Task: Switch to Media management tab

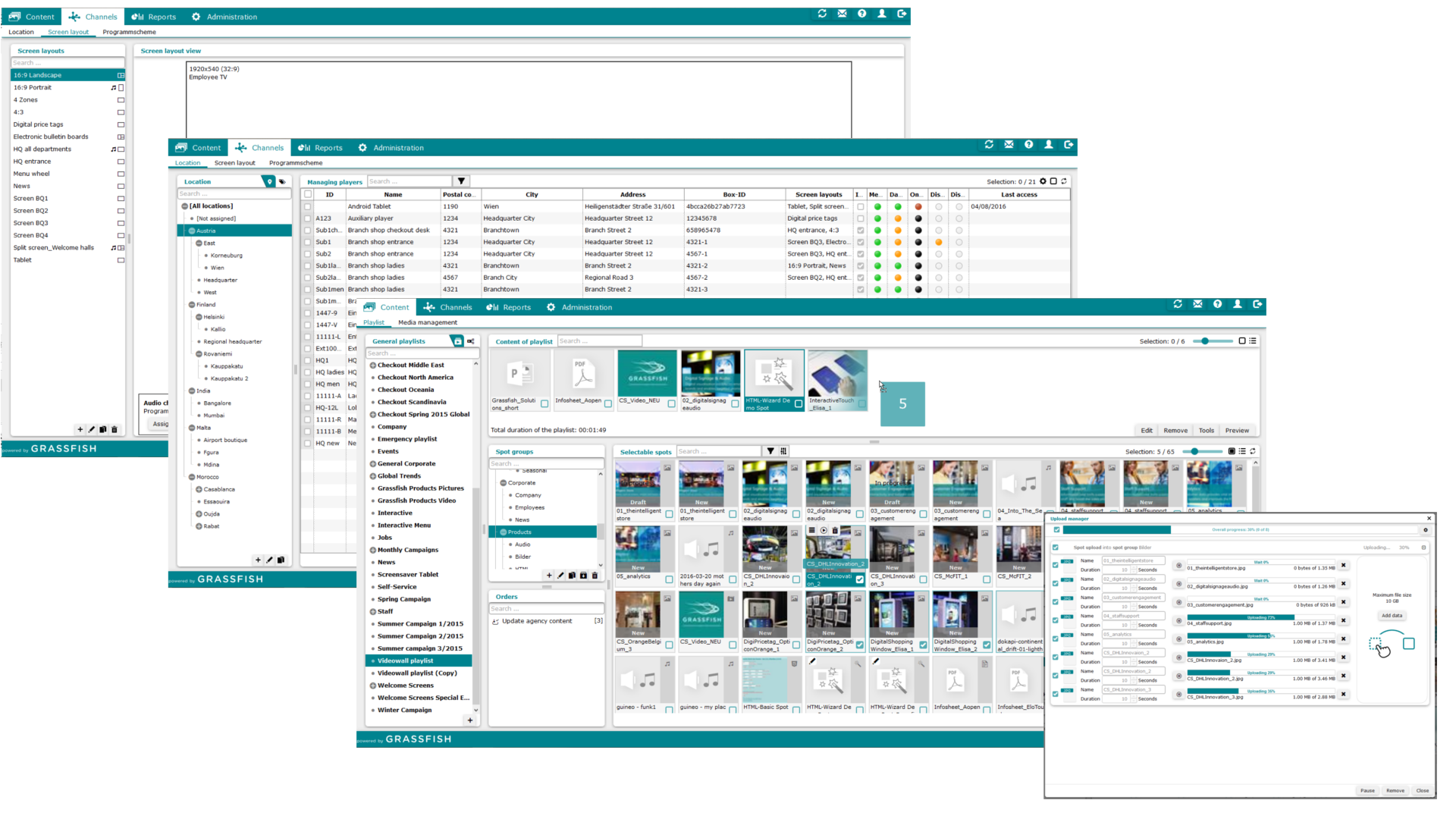Action: coord(428,322)
